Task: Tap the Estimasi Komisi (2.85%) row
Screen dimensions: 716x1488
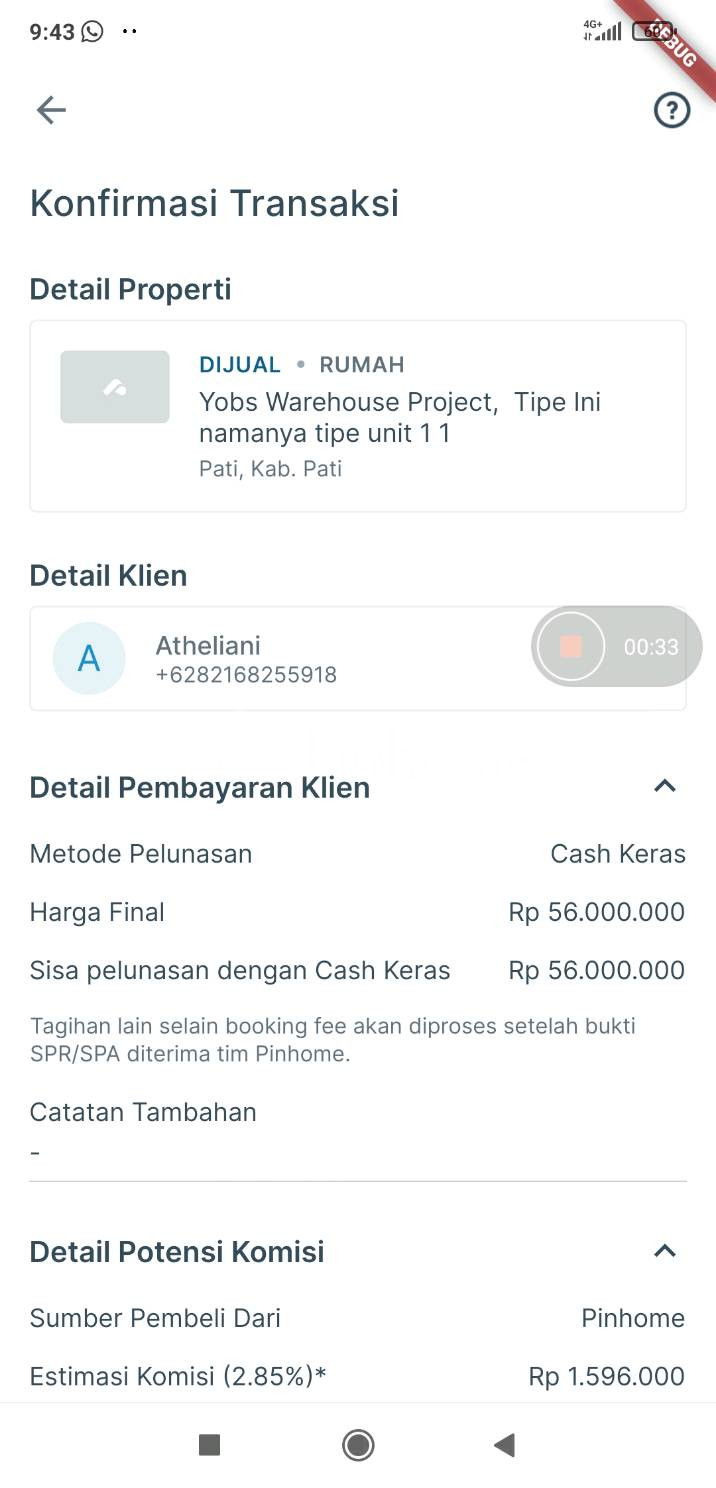Action: [357, 1377]
